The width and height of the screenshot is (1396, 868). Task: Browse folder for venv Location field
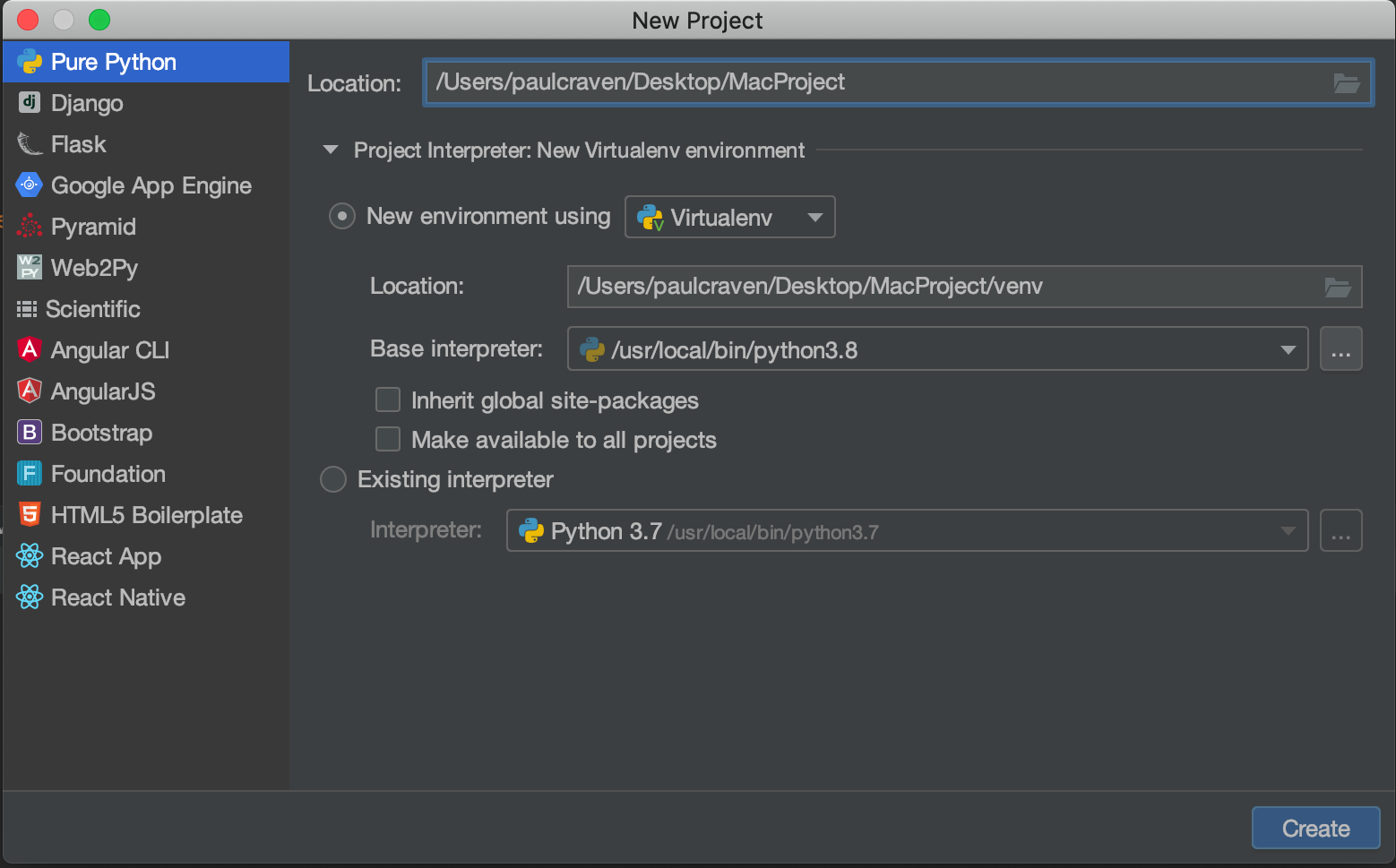(1338, 287)
